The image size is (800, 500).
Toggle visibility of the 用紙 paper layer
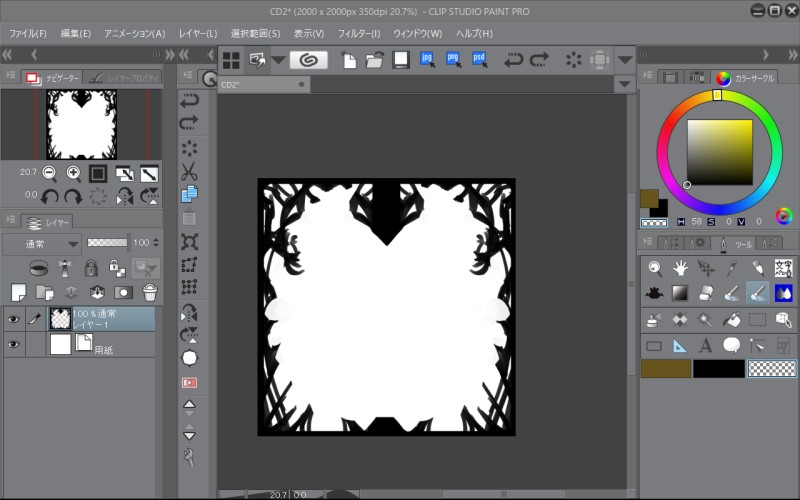click(x=13, y=344)
